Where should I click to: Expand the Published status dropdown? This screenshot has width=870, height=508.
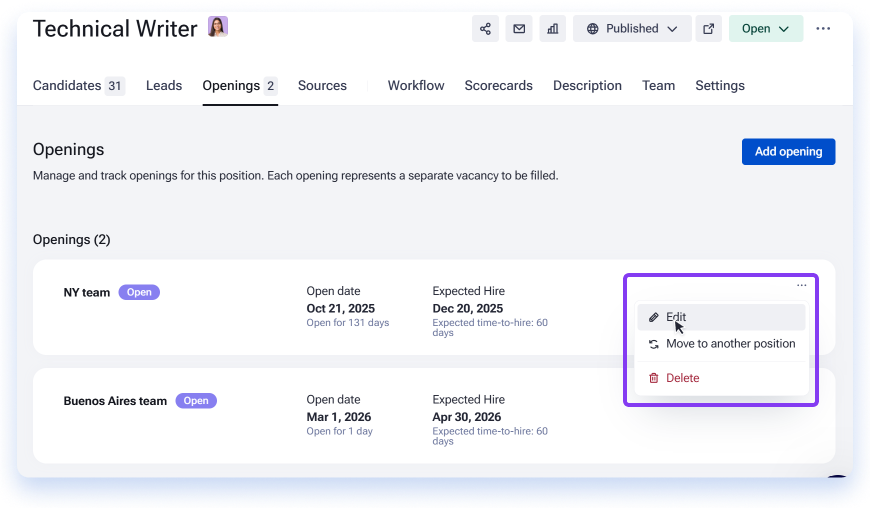[632, 29]
